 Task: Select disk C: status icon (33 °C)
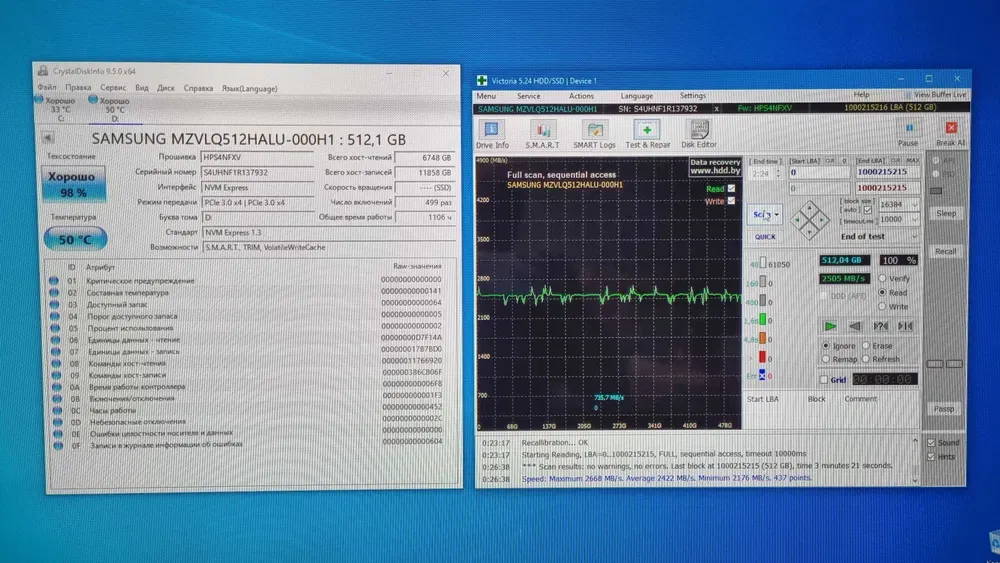pyautogui.click(x=39, y=99)
